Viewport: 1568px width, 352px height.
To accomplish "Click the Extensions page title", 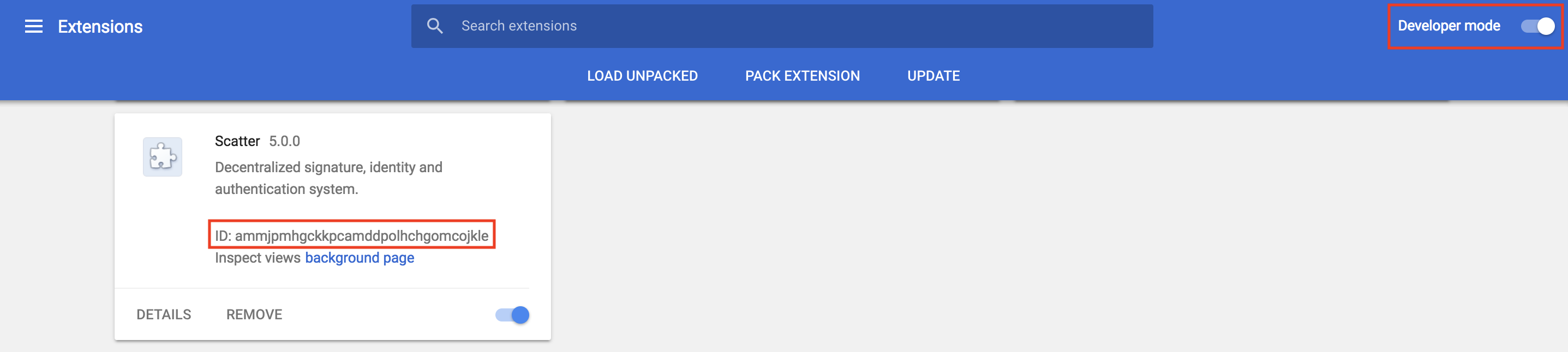I will [x=100, y=27].
